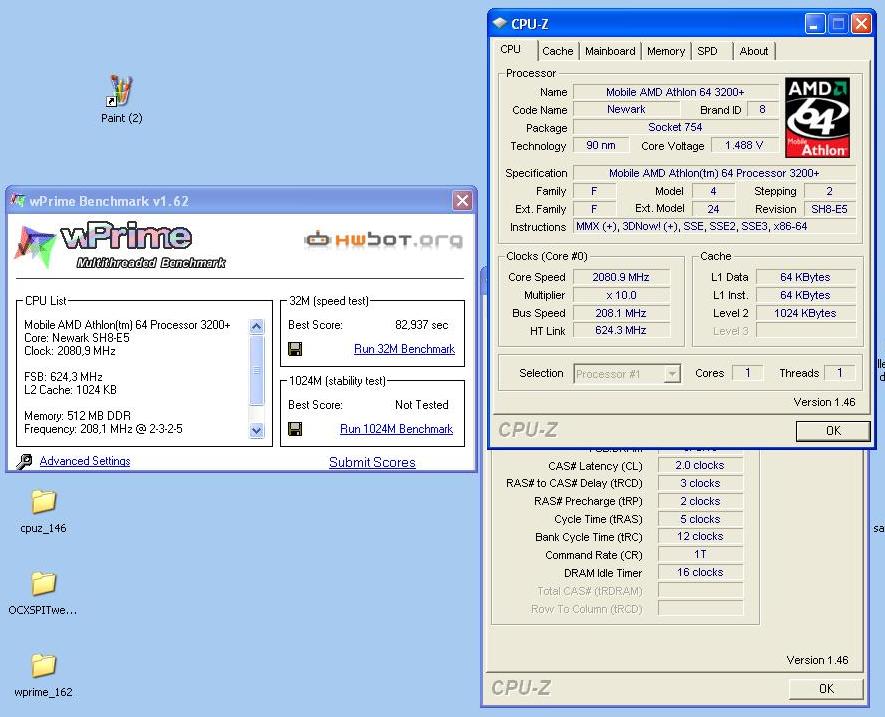Click the Command Rate value 1T

[x=700, y=554]
